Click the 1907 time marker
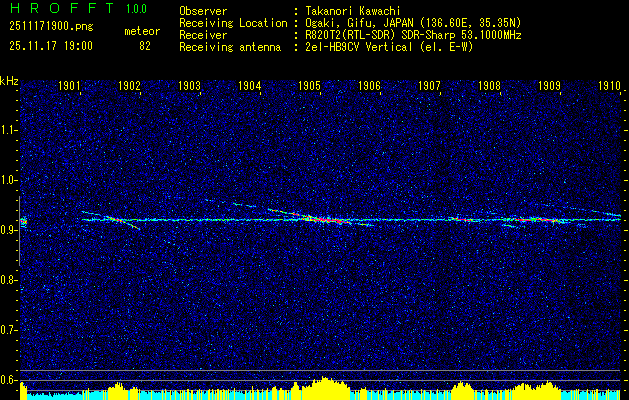 click(x=430, y=85)
